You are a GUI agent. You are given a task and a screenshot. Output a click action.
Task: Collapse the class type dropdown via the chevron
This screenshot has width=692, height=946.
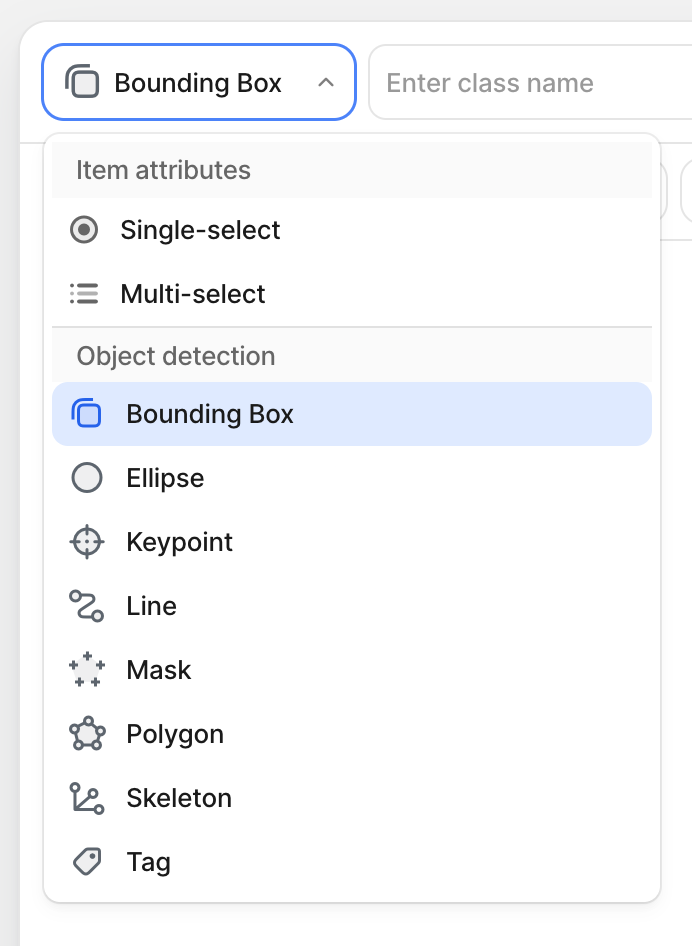click(325, 83)
